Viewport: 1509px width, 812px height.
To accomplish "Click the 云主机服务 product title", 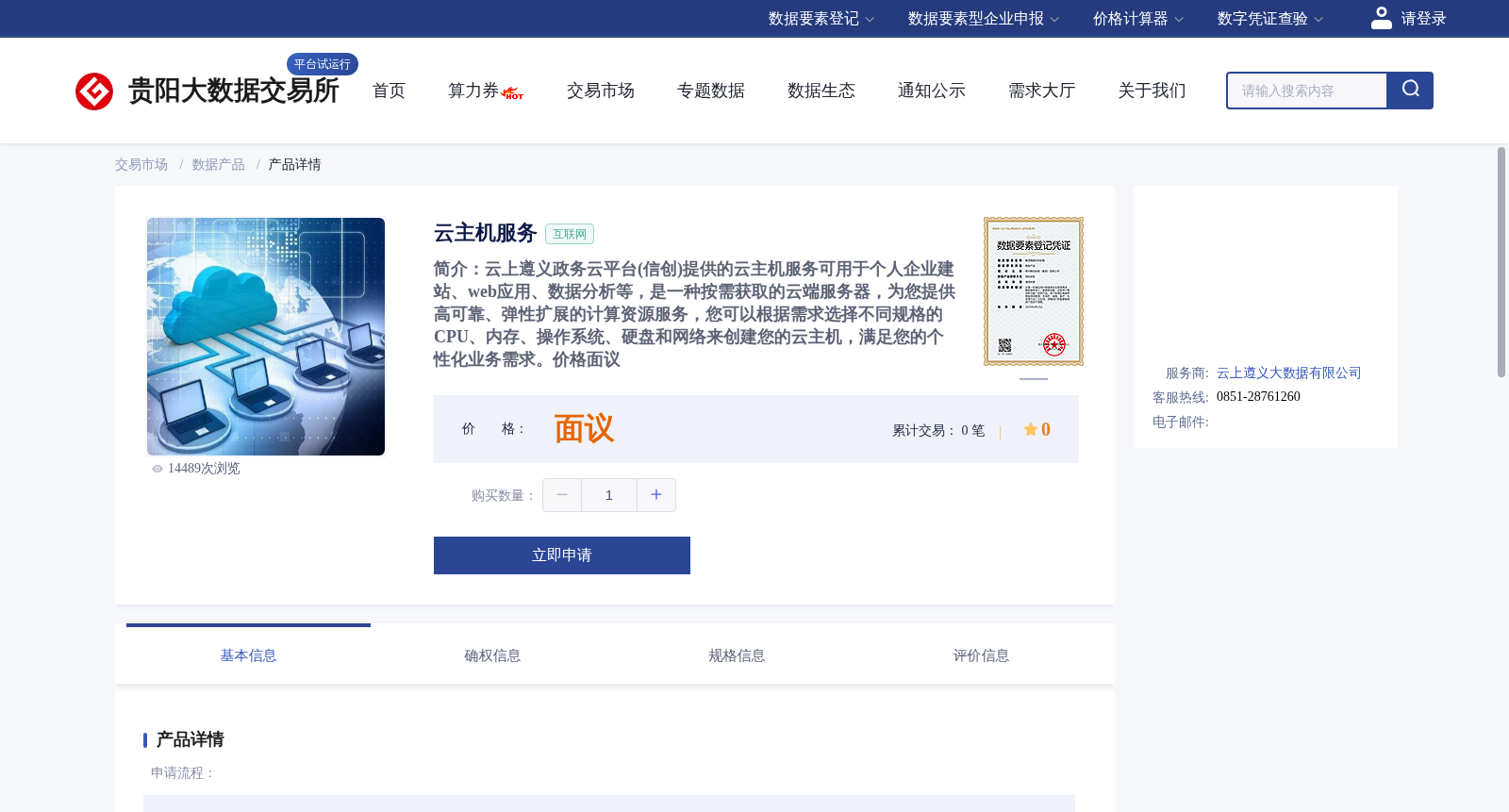I will pyautogui.click(x=486, y=233).
